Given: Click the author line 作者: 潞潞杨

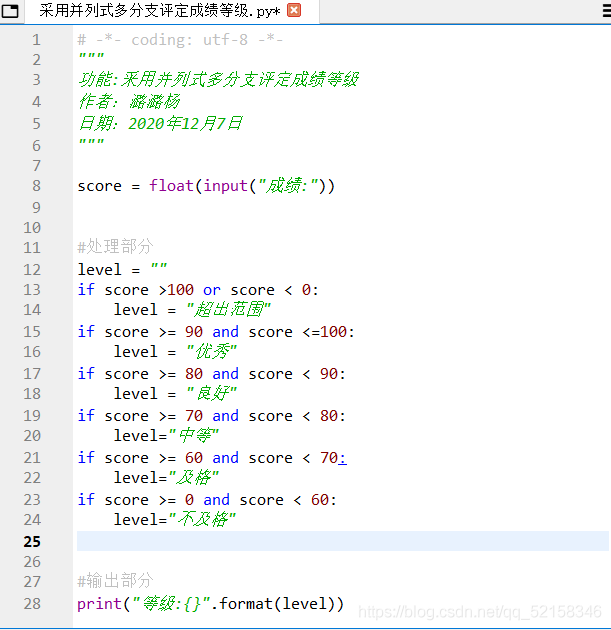Looking at the screenshot, I should [x=129, y=101].
